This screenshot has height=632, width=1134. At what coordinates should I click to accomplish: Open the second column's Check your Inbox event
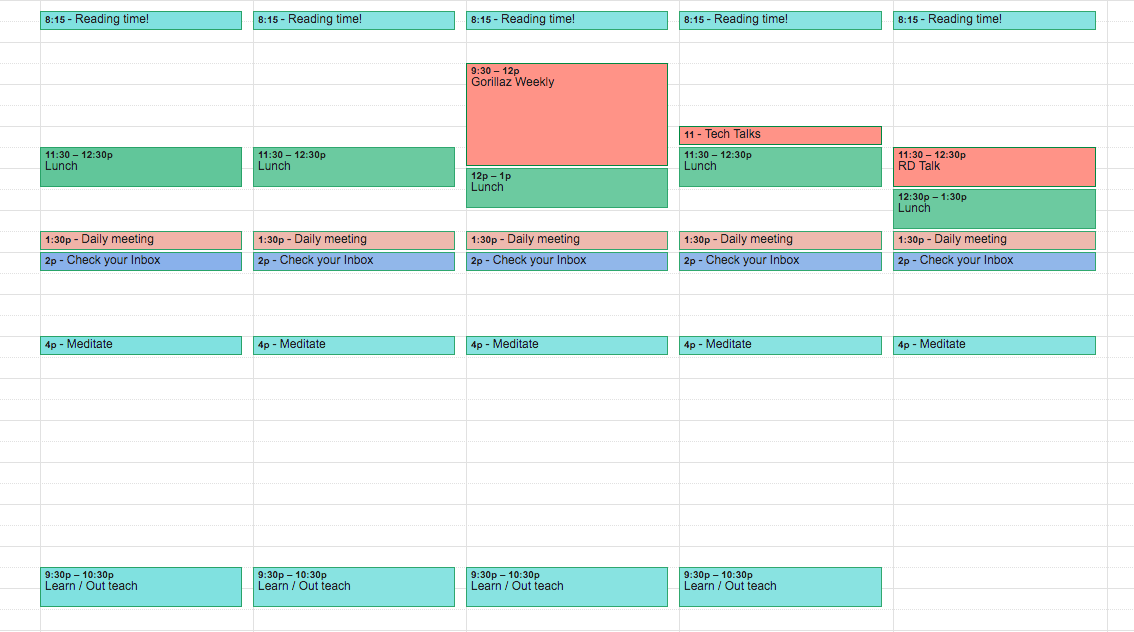pos(354,261)
